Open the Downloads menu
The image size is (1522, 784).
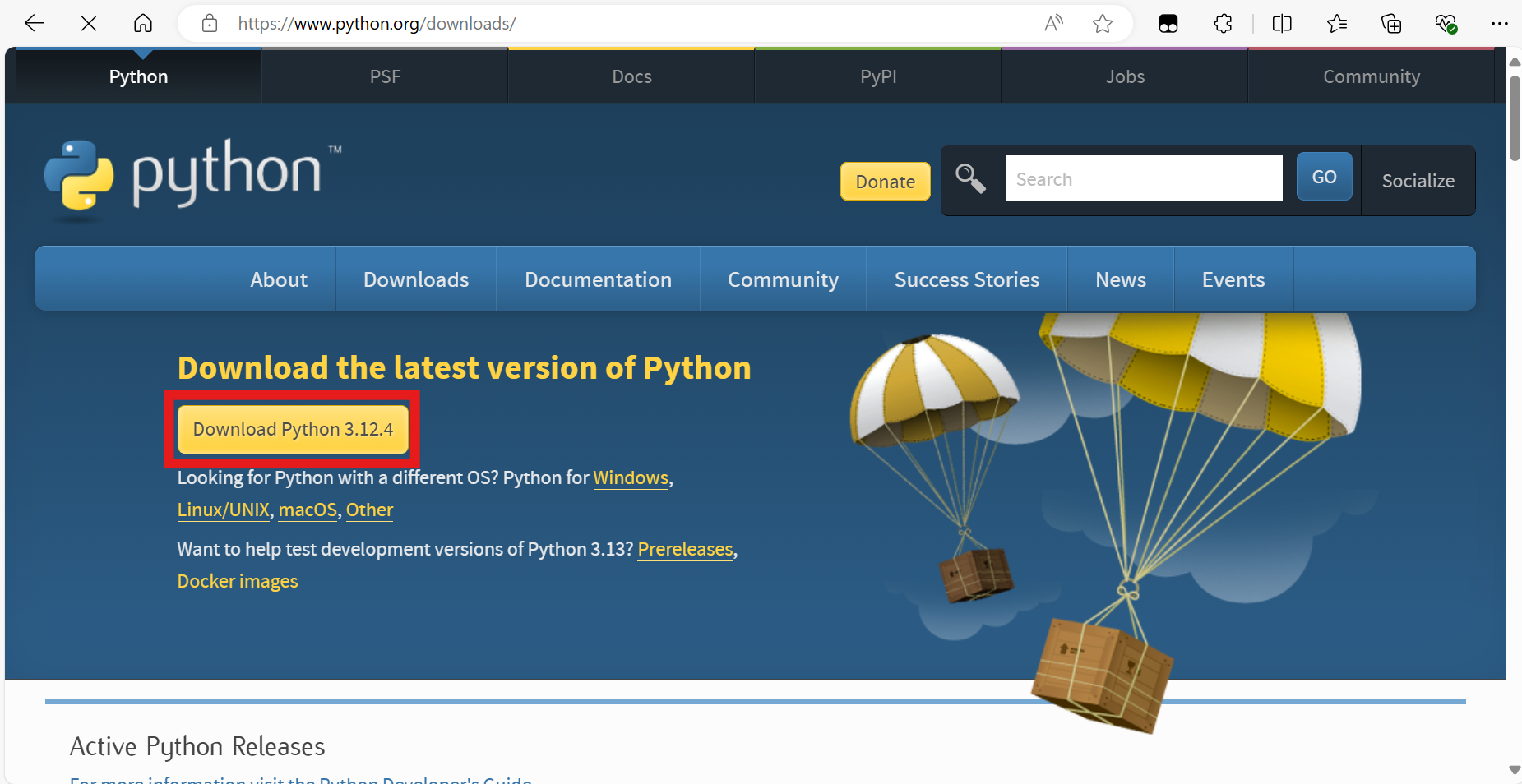(x=416, y=279)
